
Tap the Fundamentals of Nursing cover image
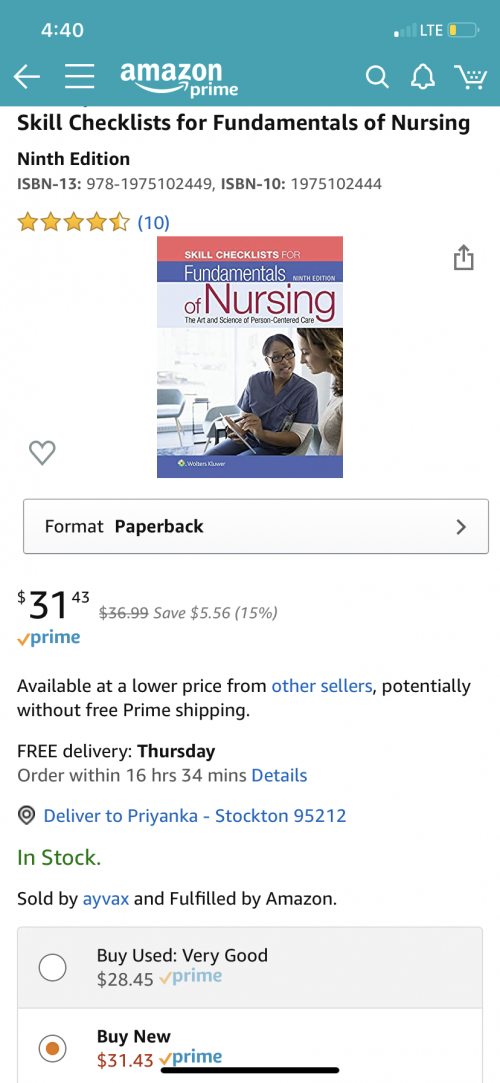[x=250, y=357]
